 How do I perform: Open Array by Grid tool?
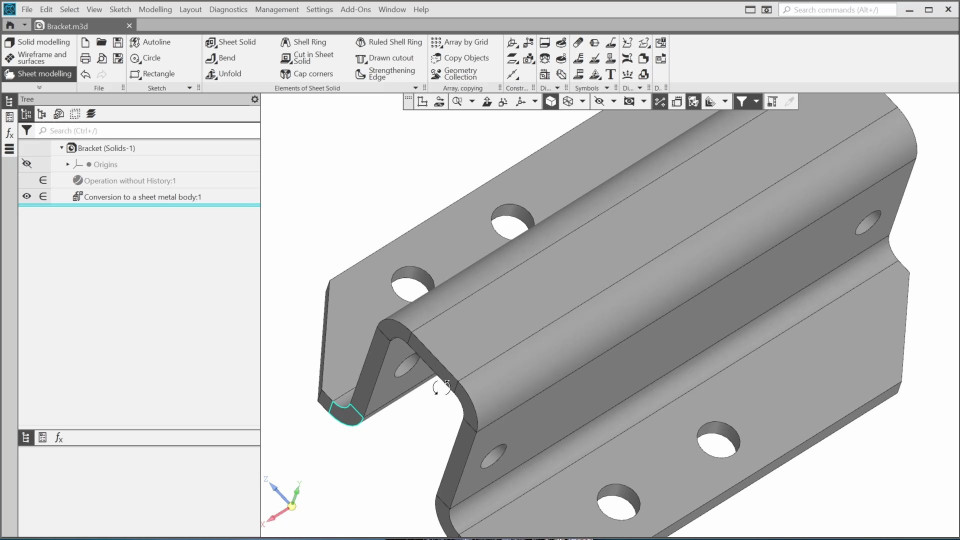[460, 42]
